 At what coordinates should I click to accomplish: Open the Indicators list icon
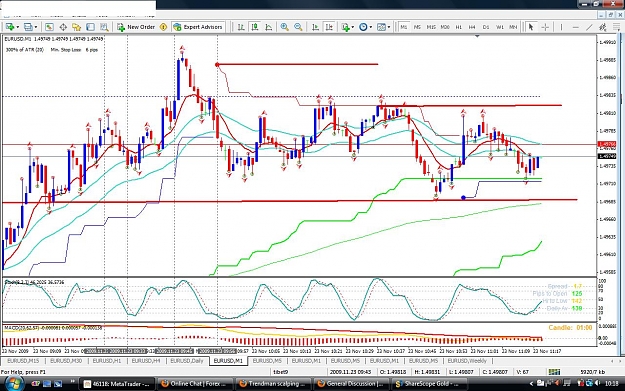point(345,27)
